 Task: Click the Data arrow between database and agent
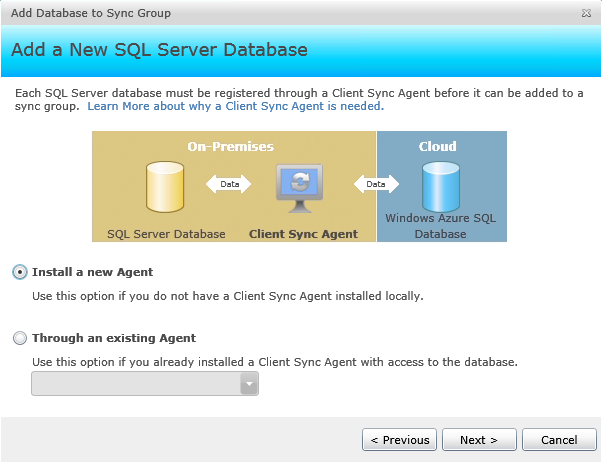[229, 184]
